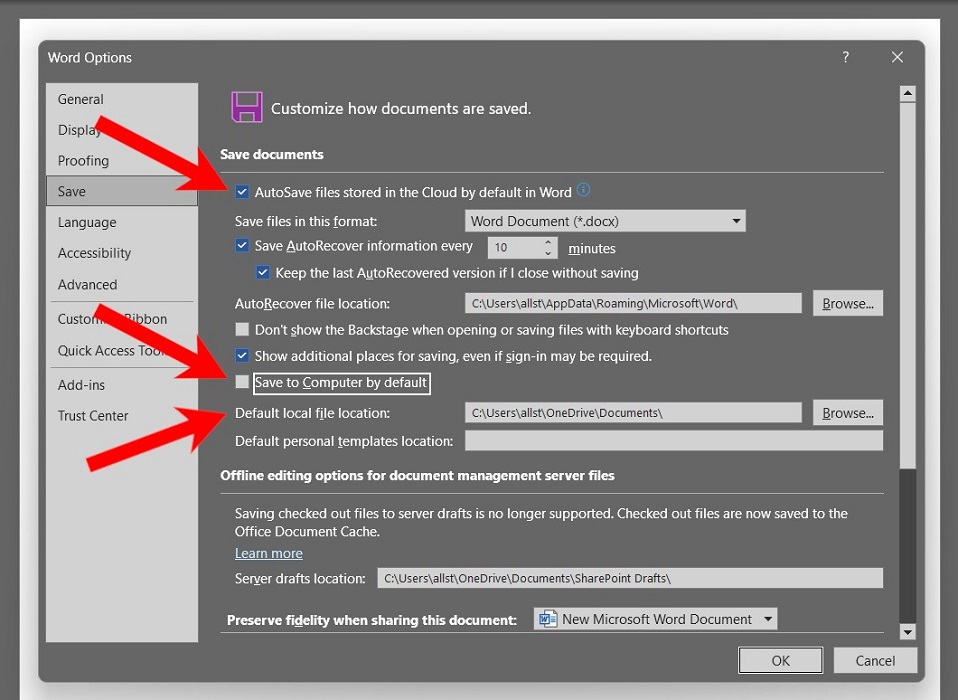Screen dimensions: 958x700
Task: Browse for the AutoRecover file location
Action: coord(847,302)
